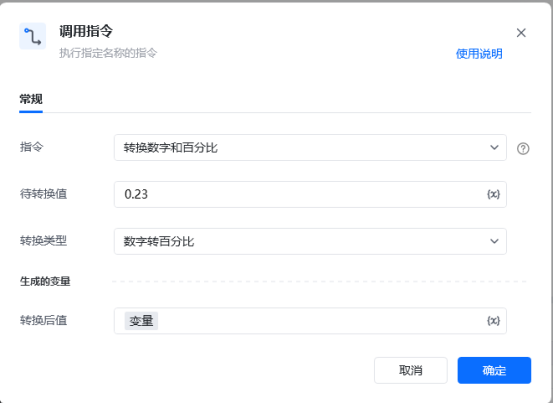554x403 pixels.
Task: Close the 调用指令 dialog
Action: [x=521, y=33]
